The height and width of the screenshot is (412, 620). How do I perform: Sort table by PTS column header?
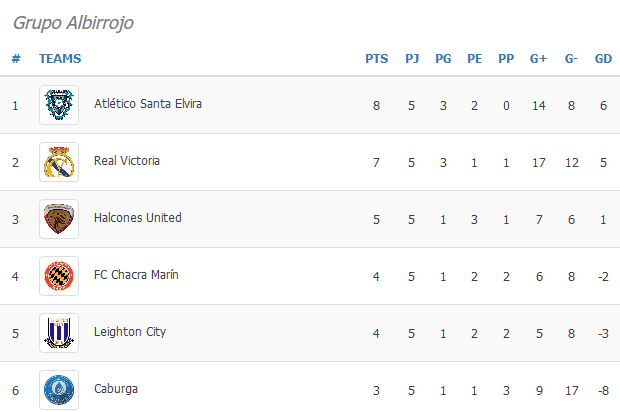pyautogui.click(x=376, y=59)
